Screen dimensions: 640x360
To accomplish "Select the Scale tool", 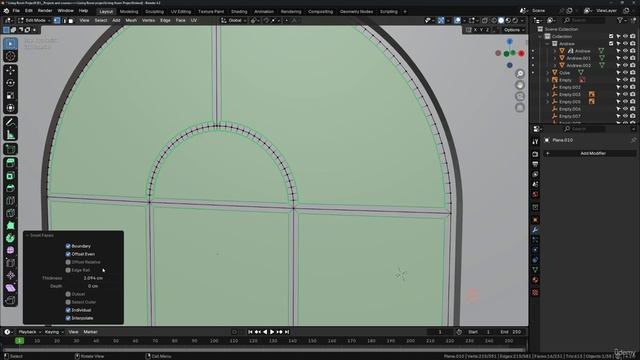I will coord(11,96).
